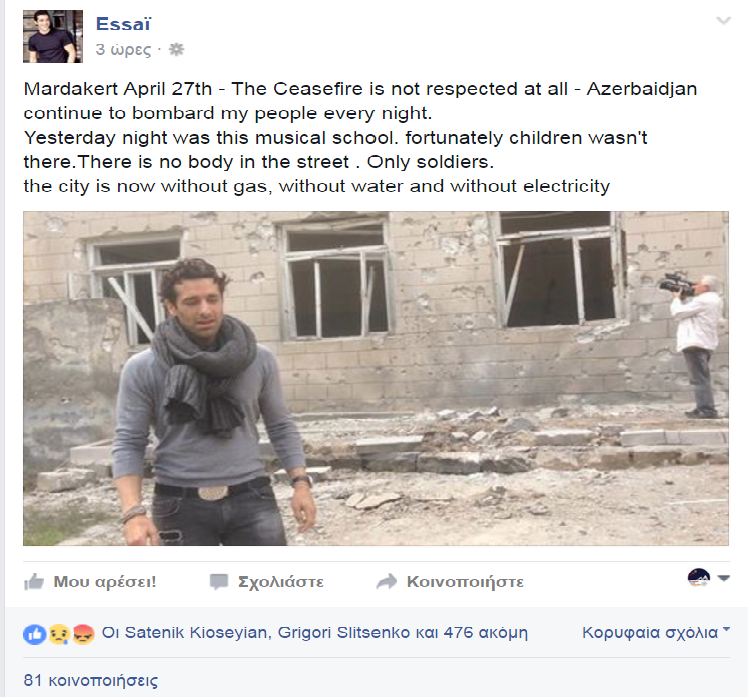Click Σχολιάστε to comment

280,582
